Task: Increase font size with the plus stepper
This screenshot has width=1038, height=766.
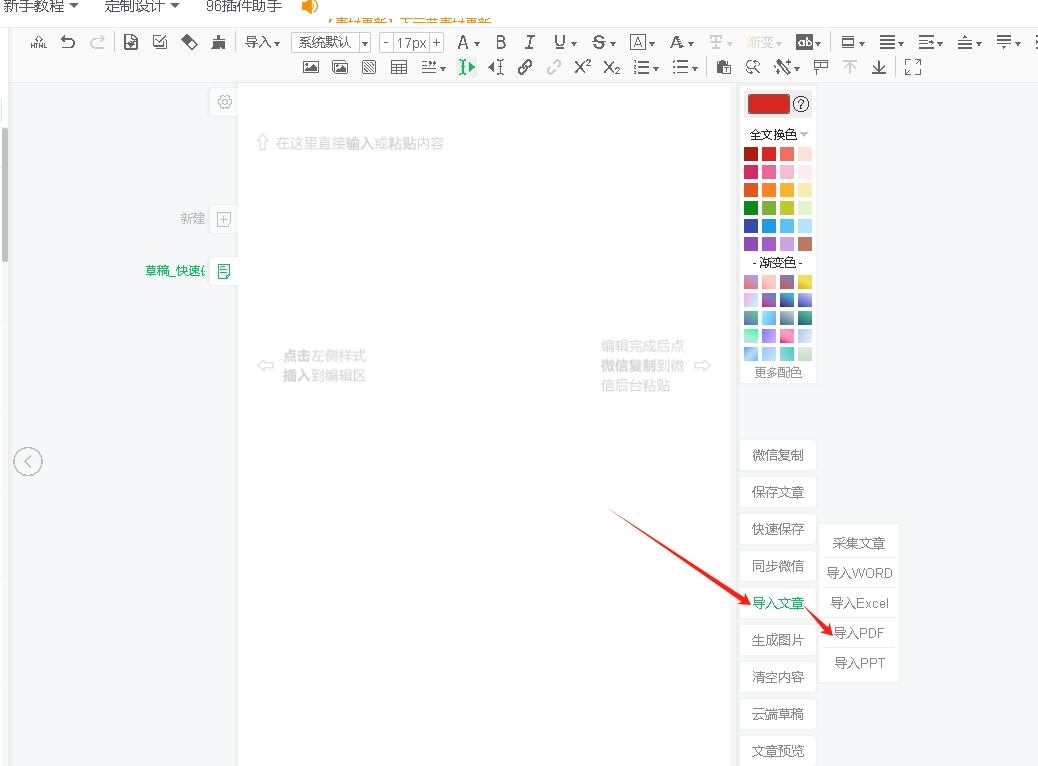Action: [437, 43]
